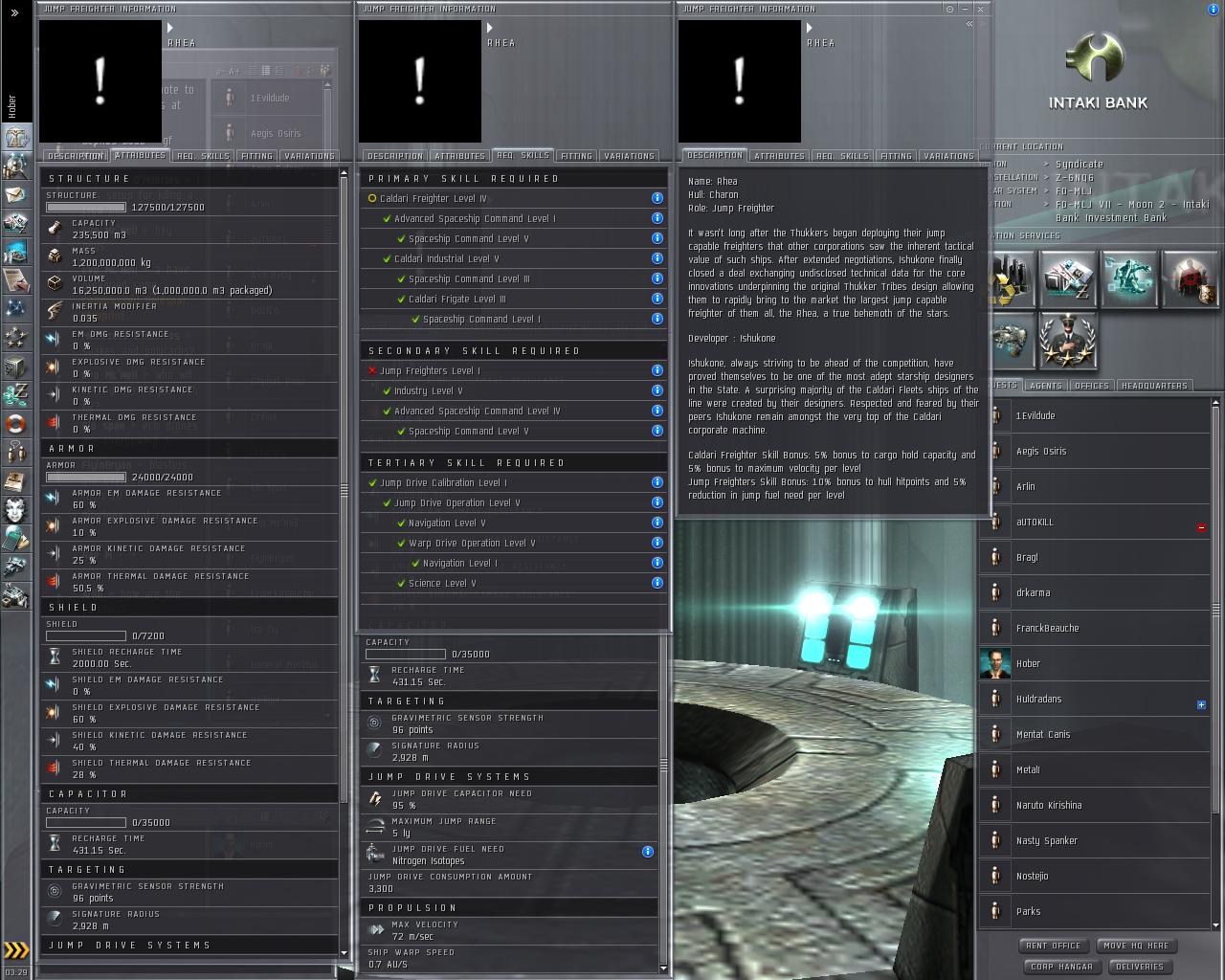Open Help via the lifebuoy icon
This screenshot has height=980, width=1225.
coord(16,423)
